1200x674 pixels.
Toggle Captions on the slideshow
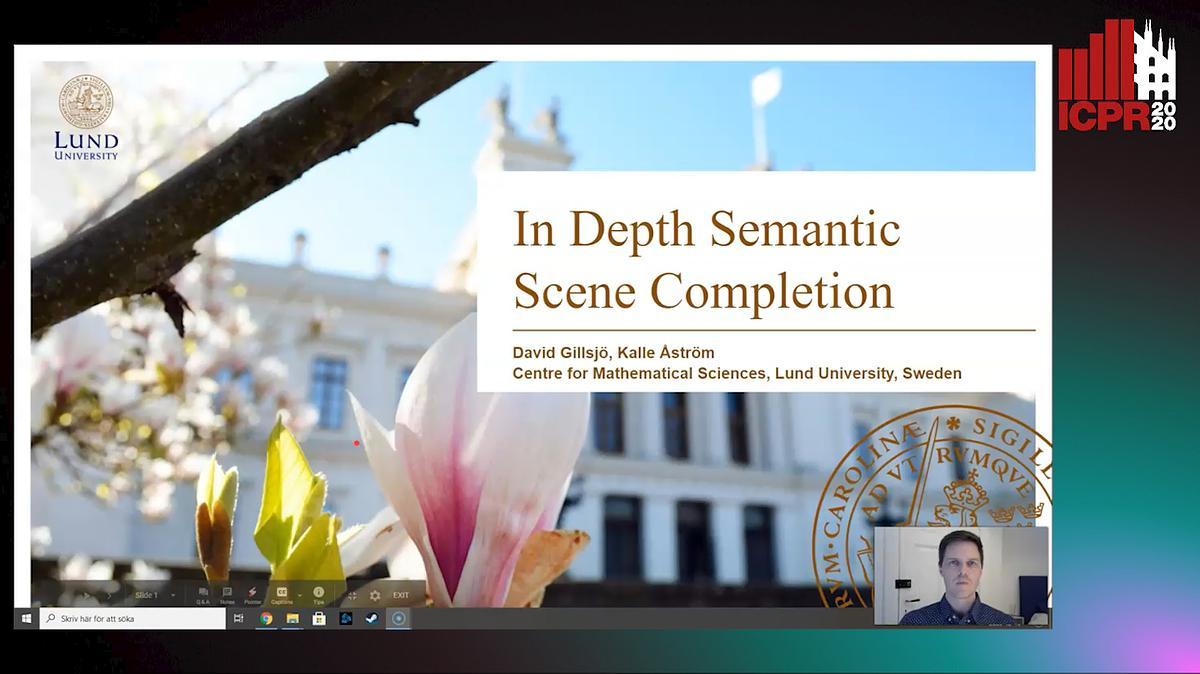point(281,595)
